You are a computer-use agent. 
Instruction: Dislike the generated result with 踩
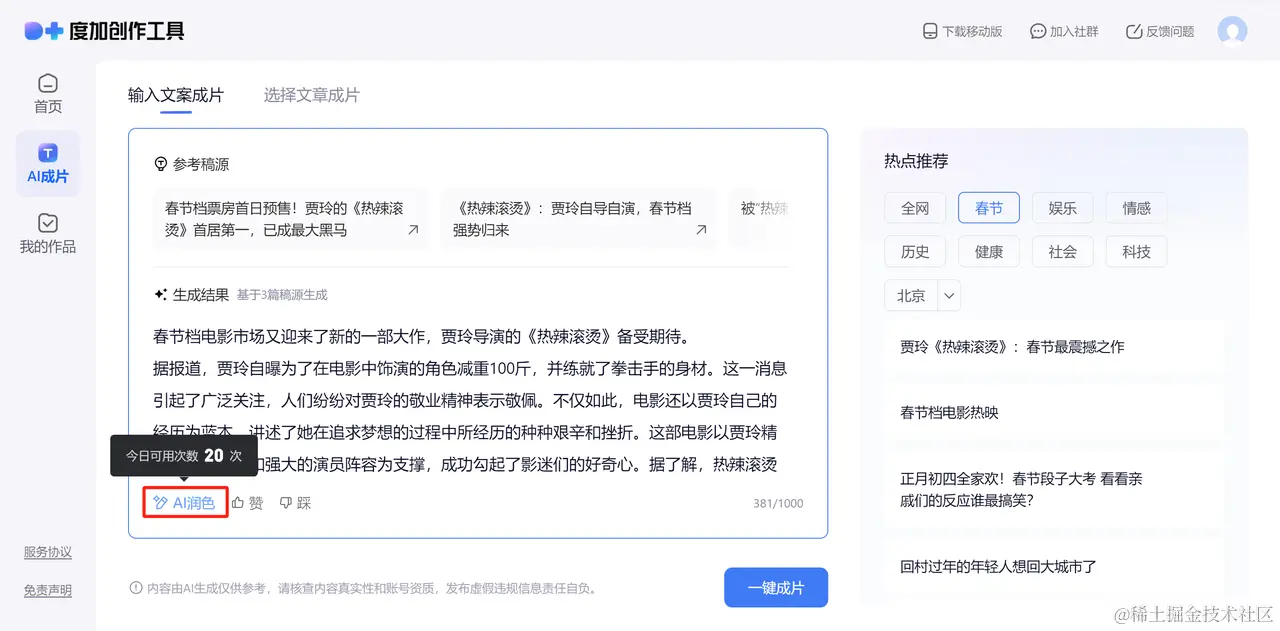click(295, 503)
